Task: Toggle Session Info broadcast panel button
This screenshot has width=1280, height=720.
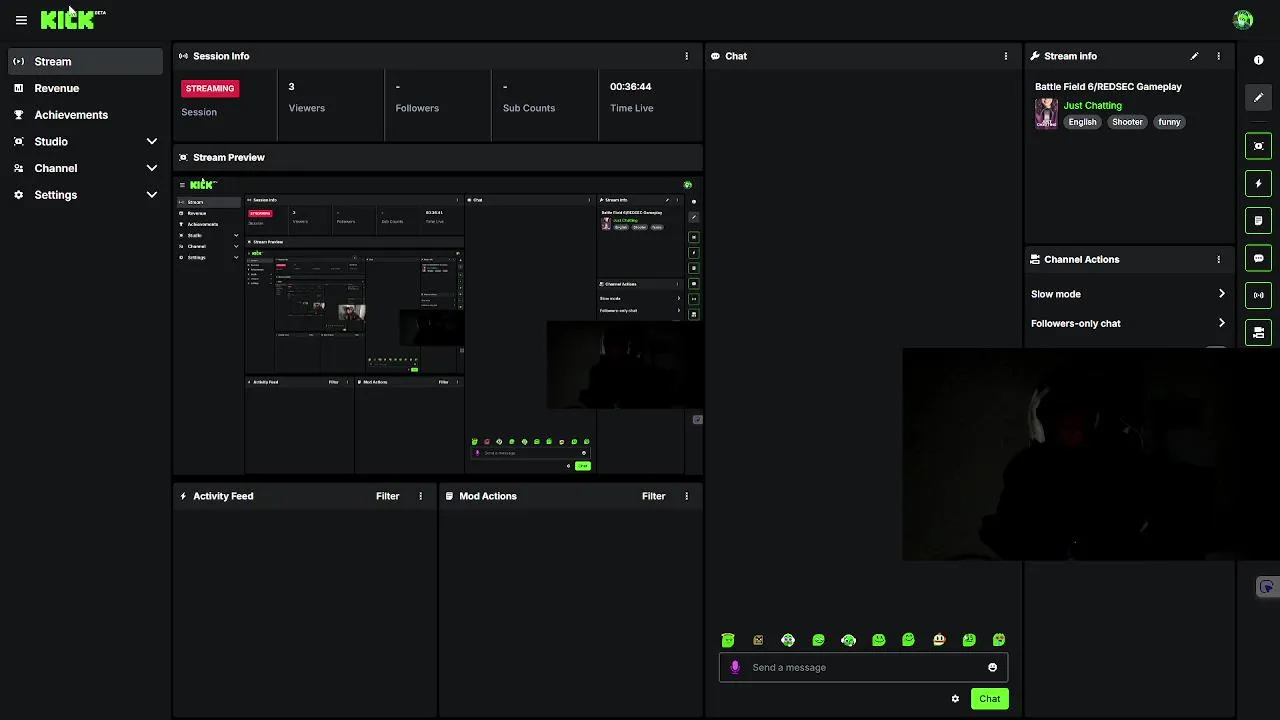Action: (x=1259, y=295)
